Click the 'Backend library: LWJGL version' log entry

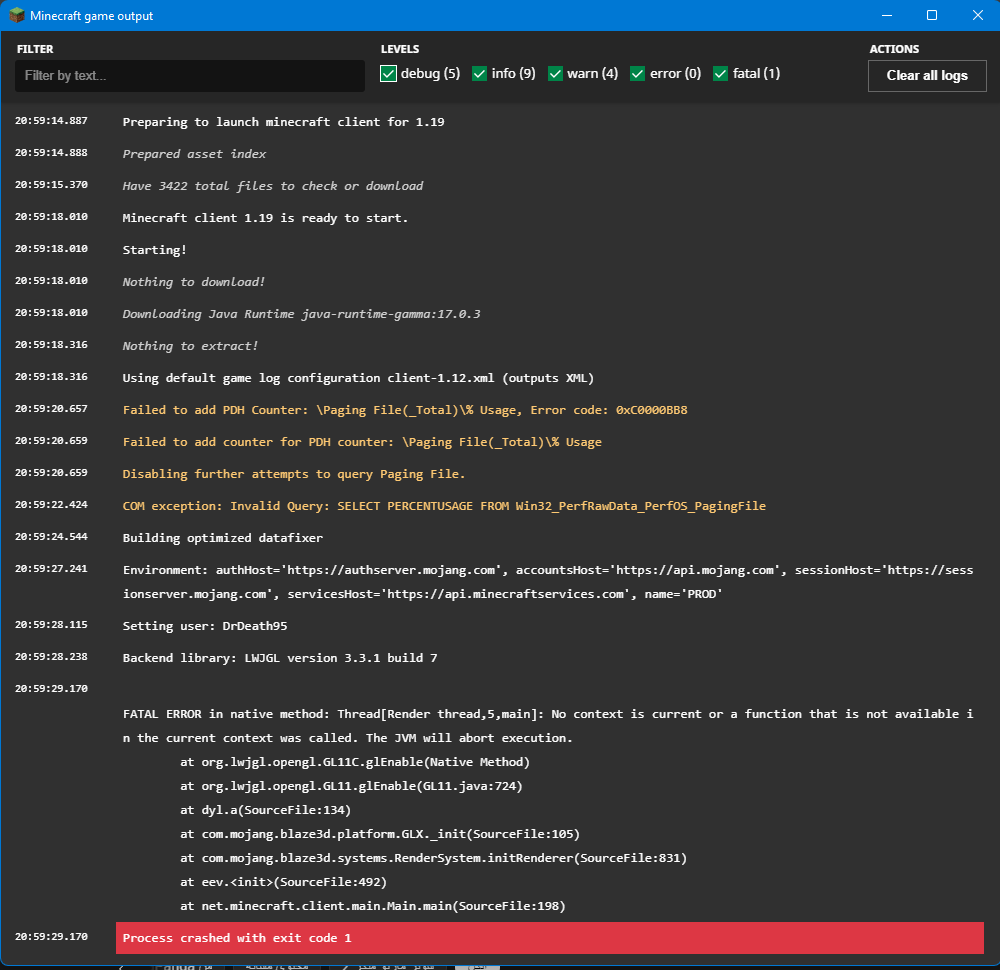click(x=279, y=658)
